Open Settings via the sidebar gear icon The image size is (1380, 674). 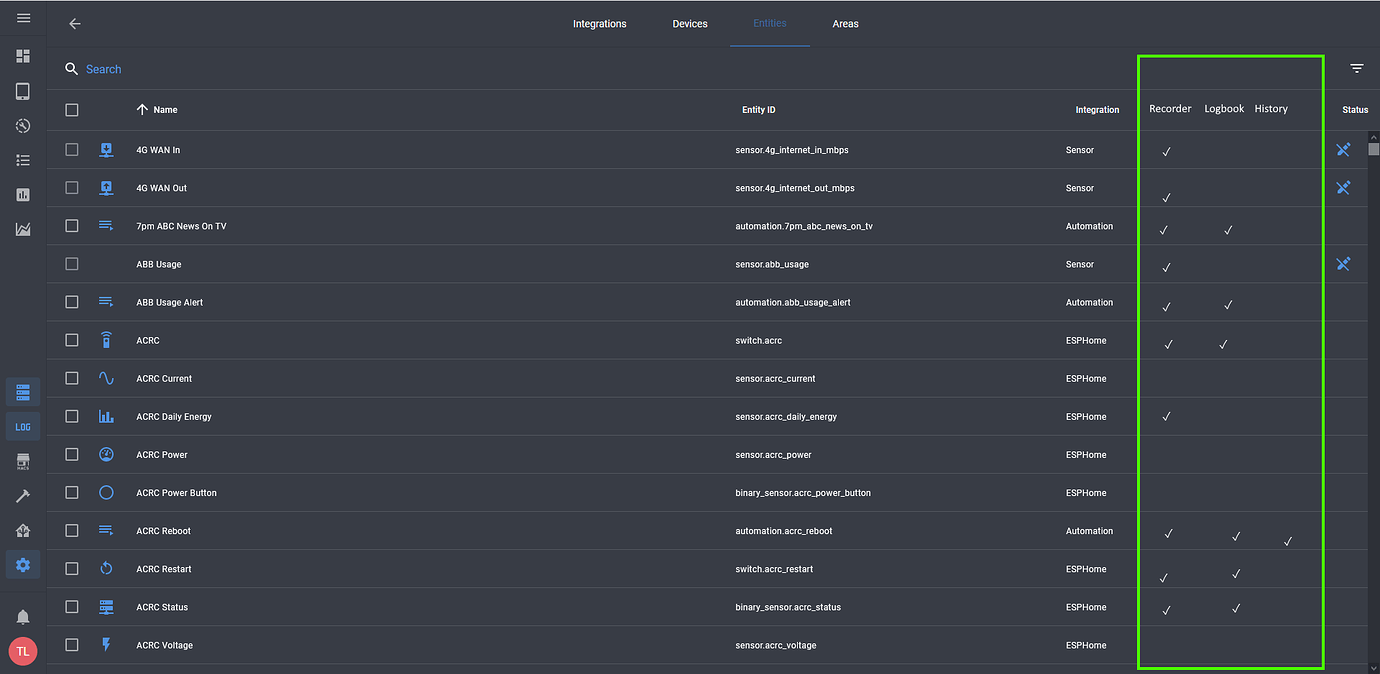23,565
